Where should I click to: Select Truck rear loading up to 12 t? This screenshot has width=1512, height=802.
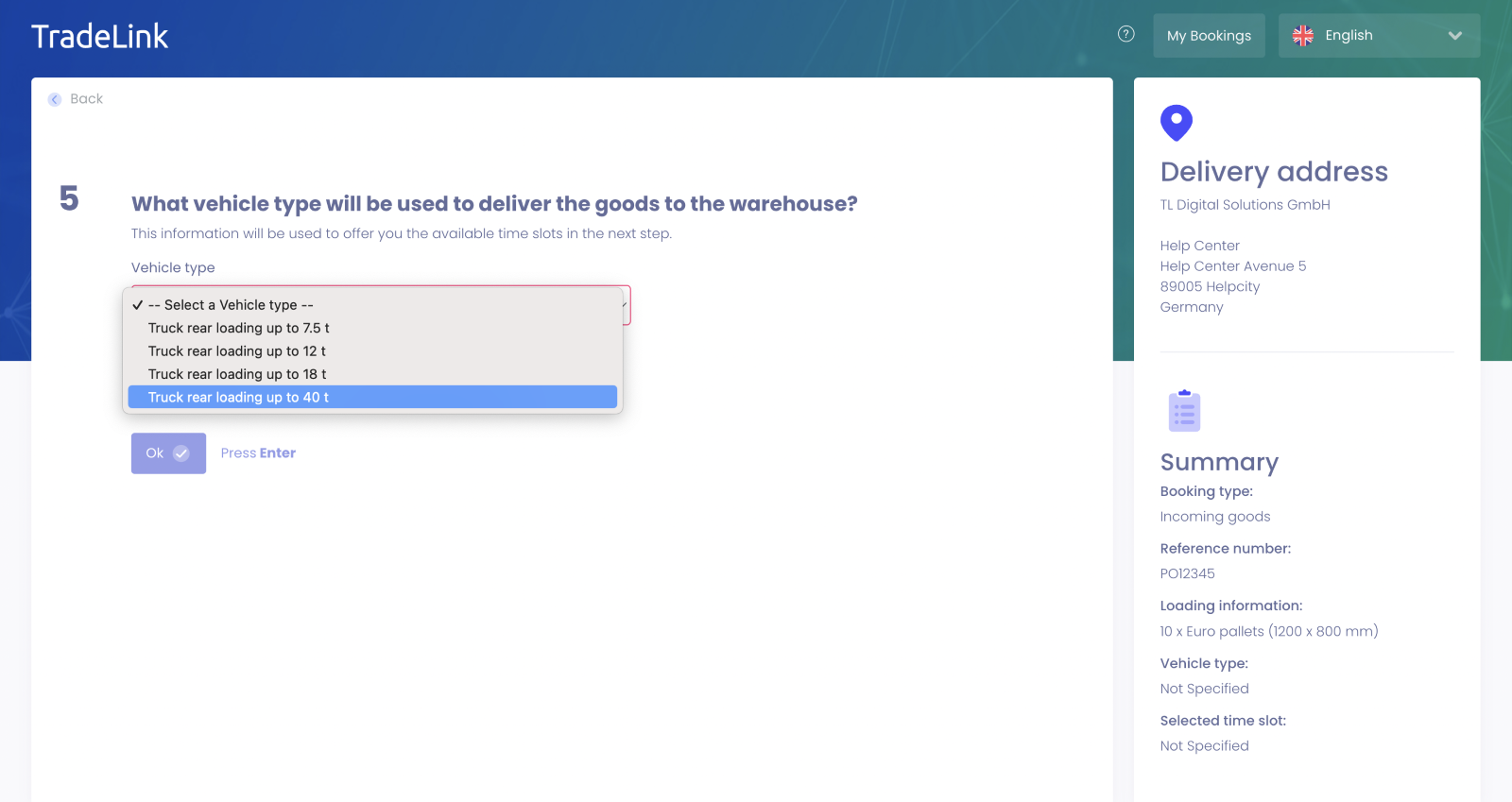236,351
